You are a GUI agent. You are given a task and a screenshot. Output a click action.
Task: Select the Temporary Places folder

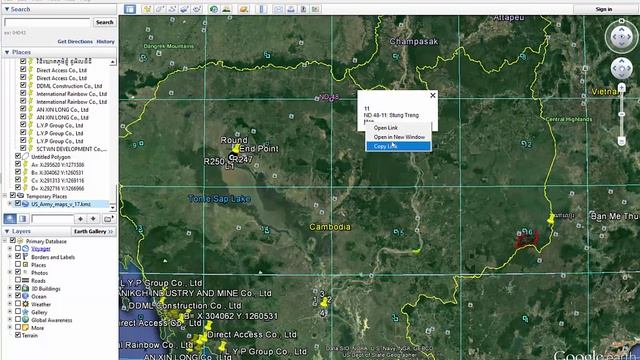point(47,196)
